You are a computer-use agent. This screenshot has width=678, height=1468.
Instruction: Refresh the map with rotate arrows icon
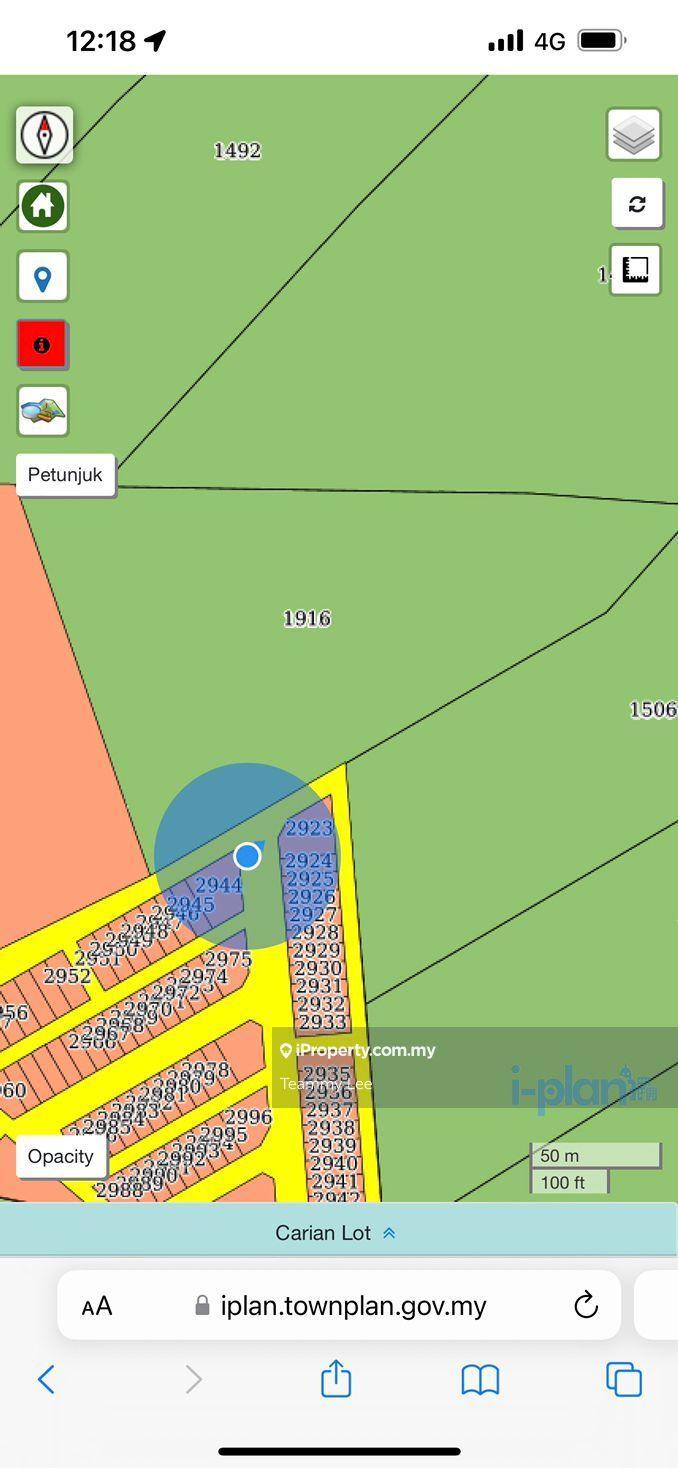(636, 204)
